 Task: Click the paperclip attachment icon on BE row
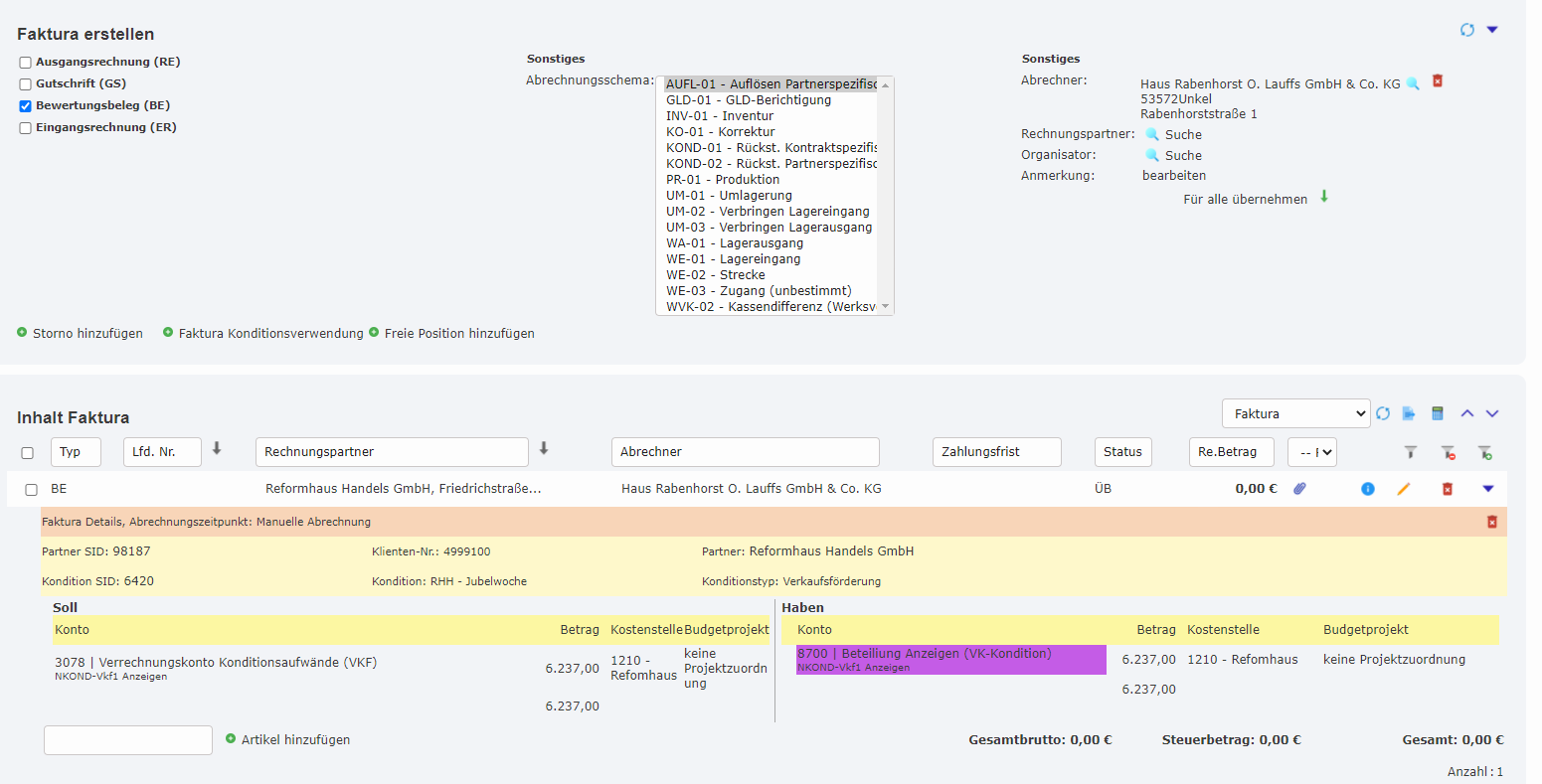pos(1299,488)
